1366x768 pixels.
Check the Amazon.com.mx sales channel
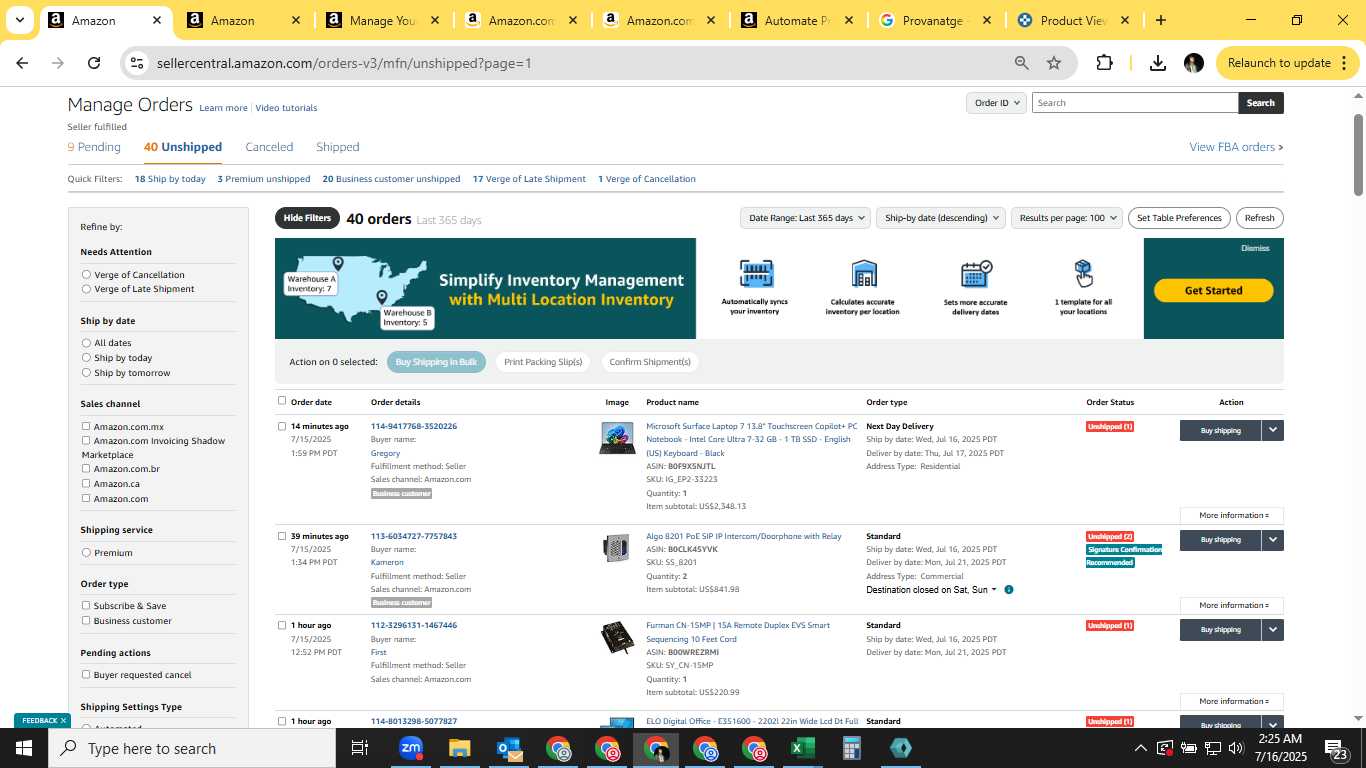[86, 426]
